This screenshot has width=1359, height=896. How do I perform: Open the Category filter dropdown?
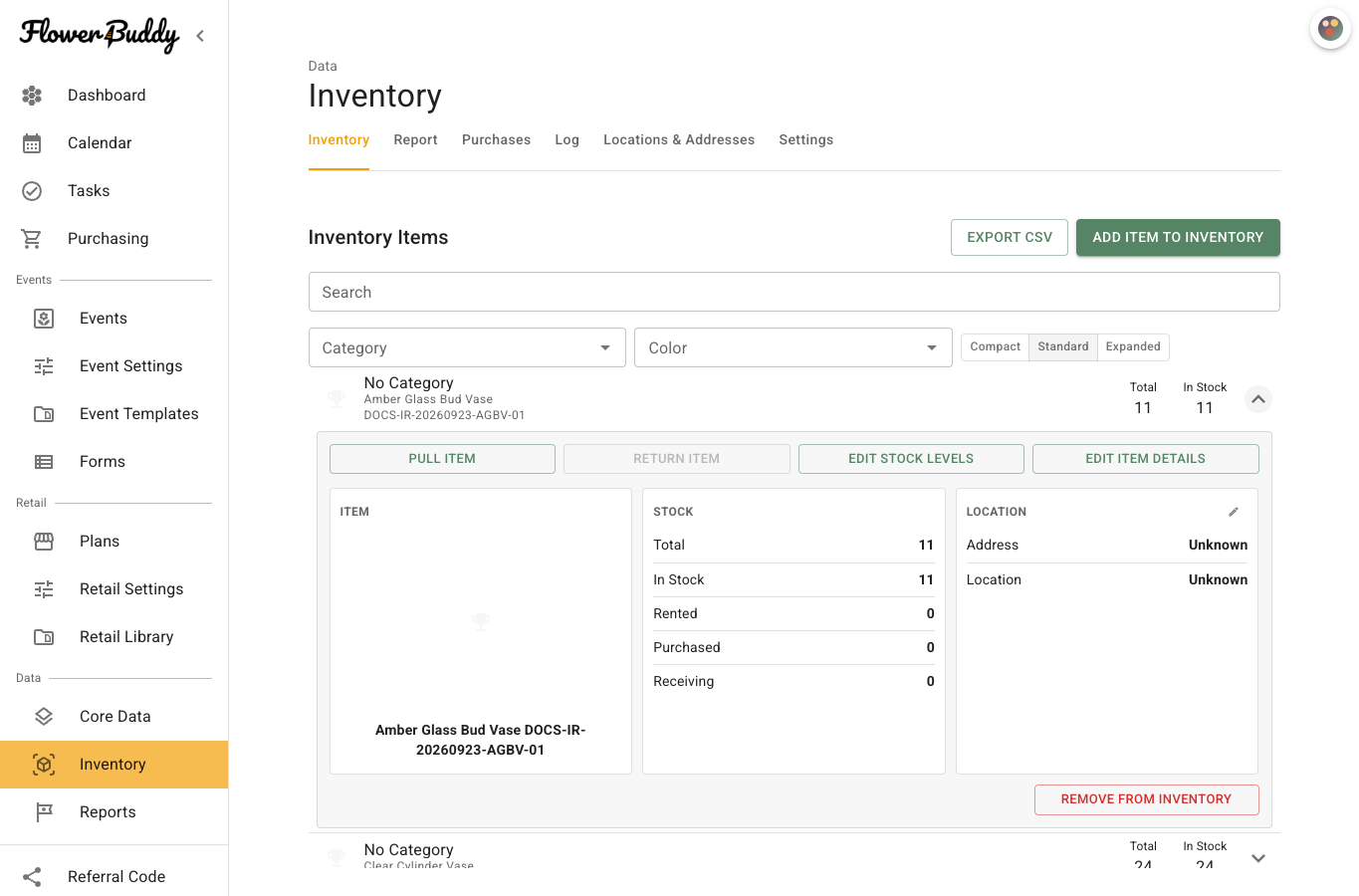[x=467, y=347]
